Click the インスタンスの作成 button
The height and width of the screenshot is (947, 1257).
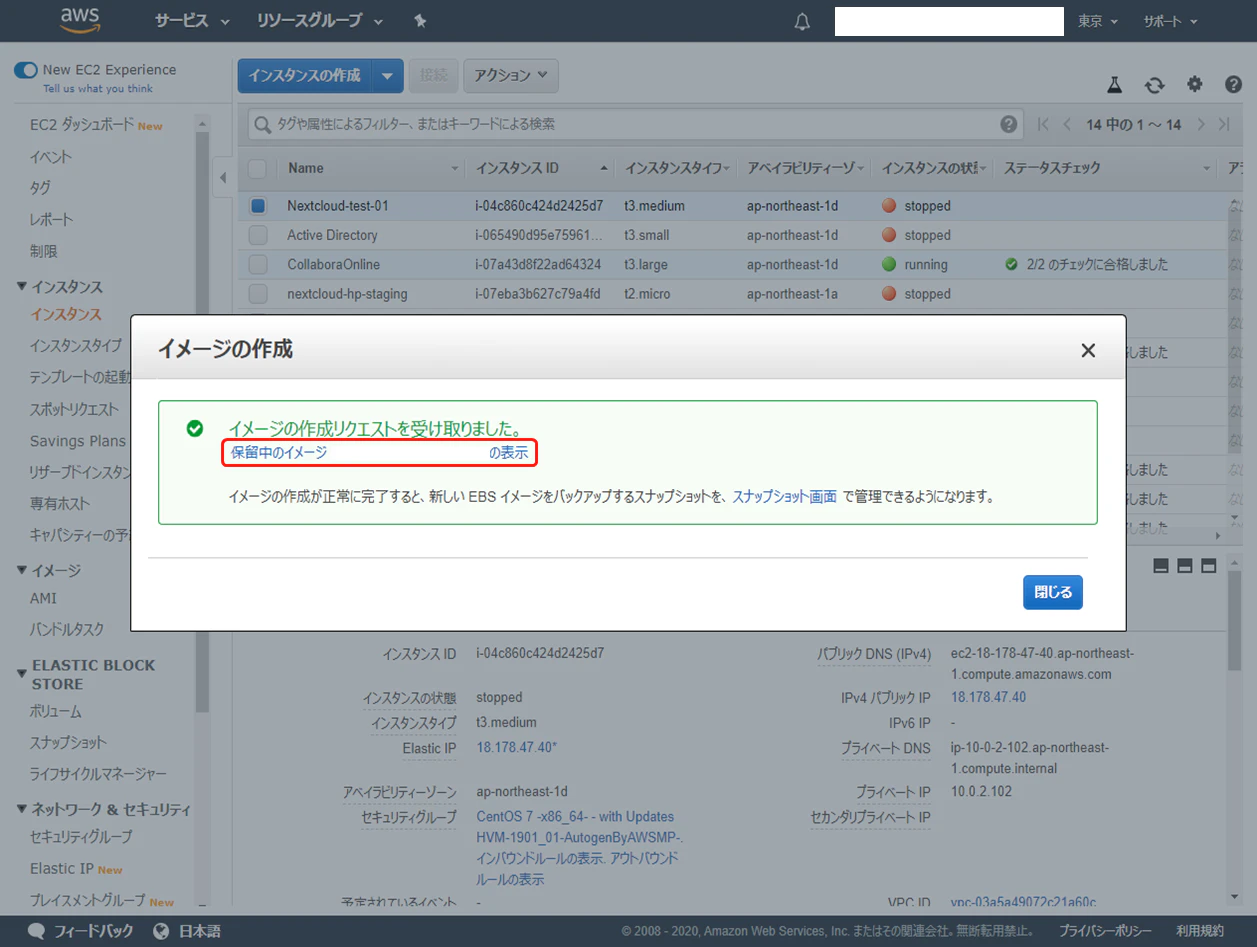[x=305, y=76]
